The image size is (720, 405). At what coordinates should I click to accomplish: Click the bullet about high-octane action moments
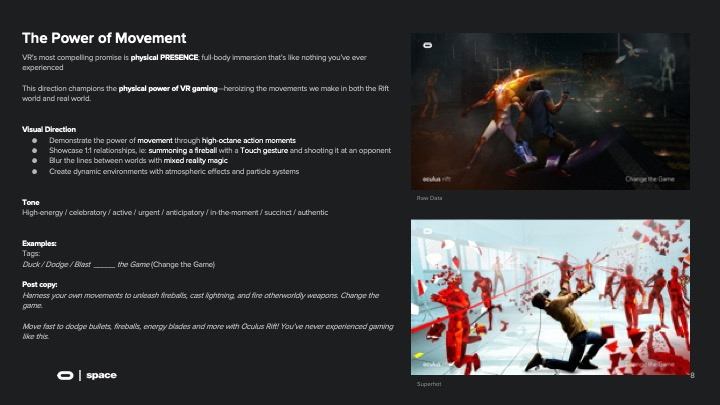(x=172, y=141)
